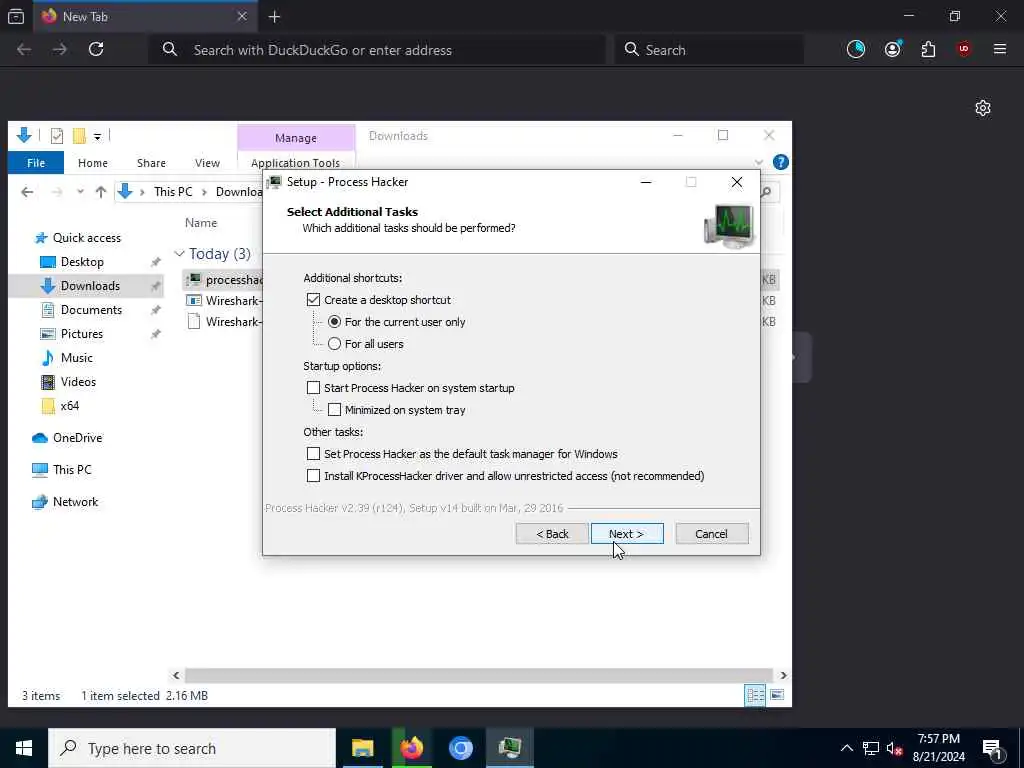The height and width of the screenshot is (768, 1024).
Task: Go back in File Explorer navigation
Action: click(27, 192)
